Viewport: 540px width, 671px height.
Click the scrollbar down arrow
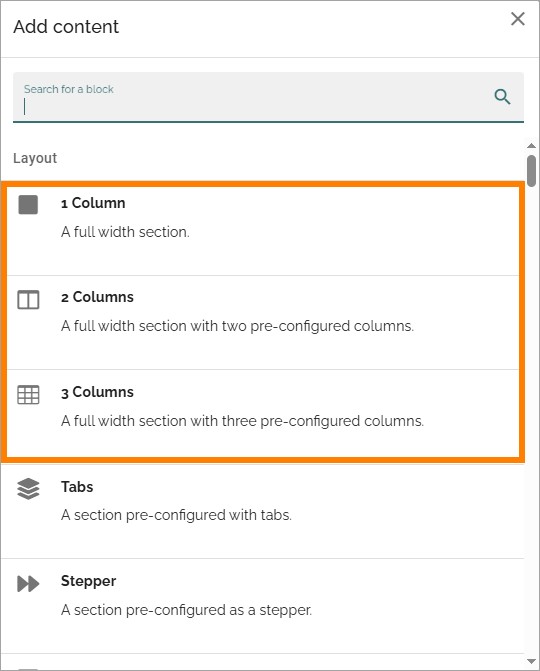(x=531, y=662)
